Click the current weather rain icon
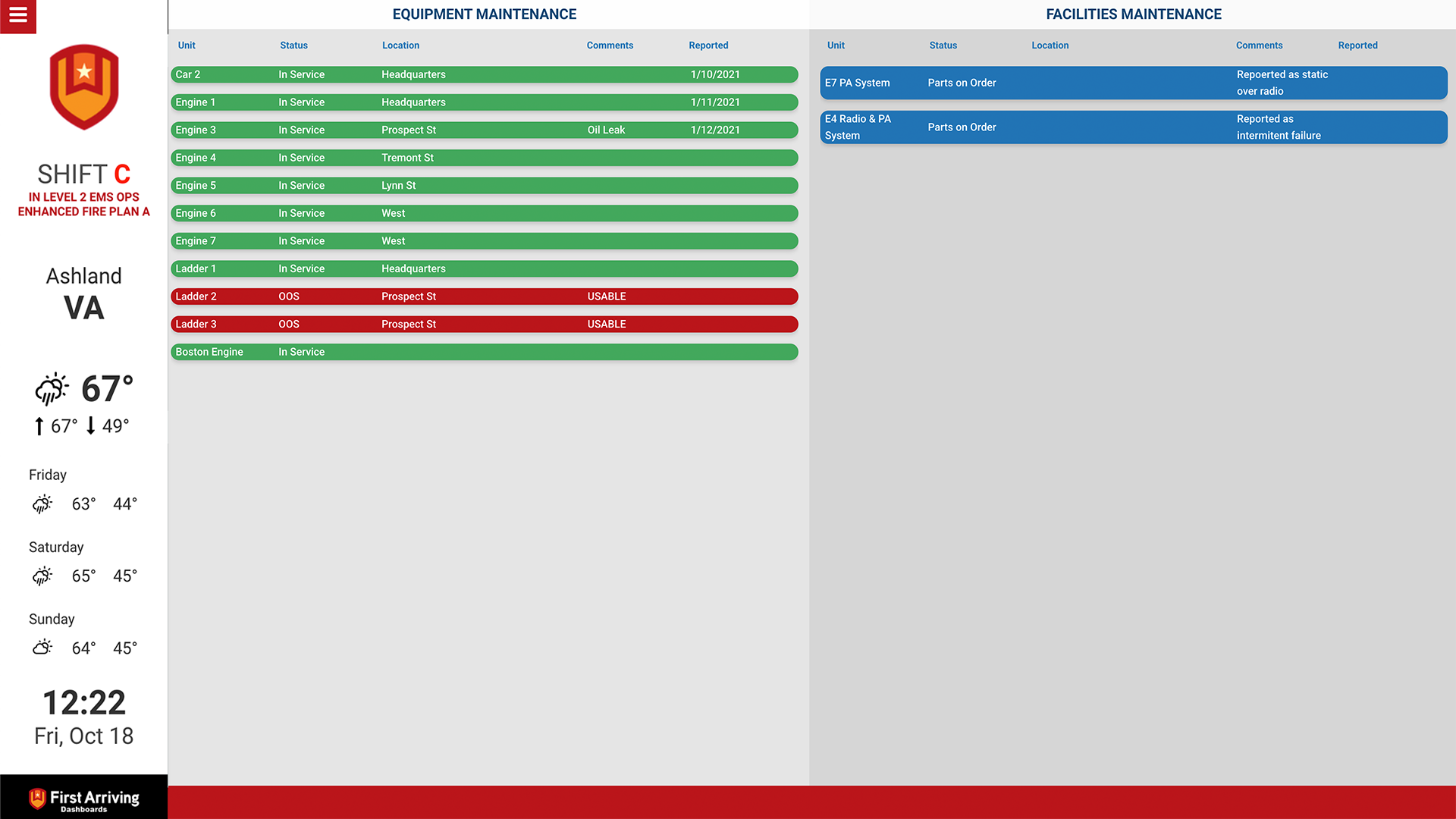This screenshot has width=1456, height=819. point(52,389)
